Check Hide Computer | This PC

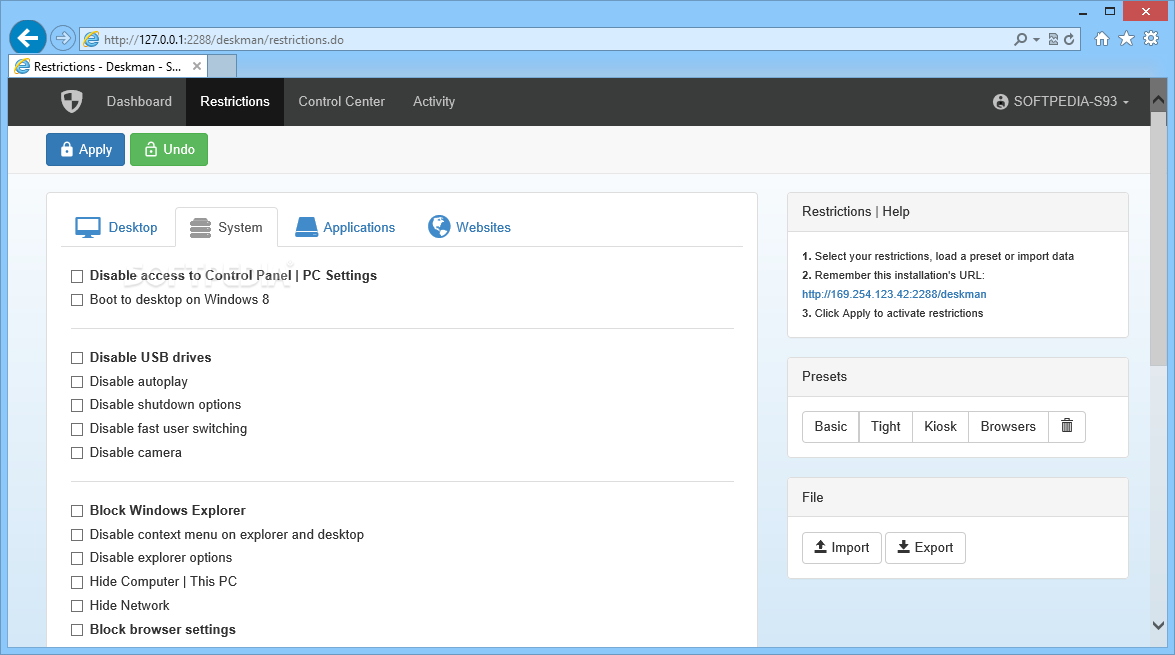(x=76, y=582)
